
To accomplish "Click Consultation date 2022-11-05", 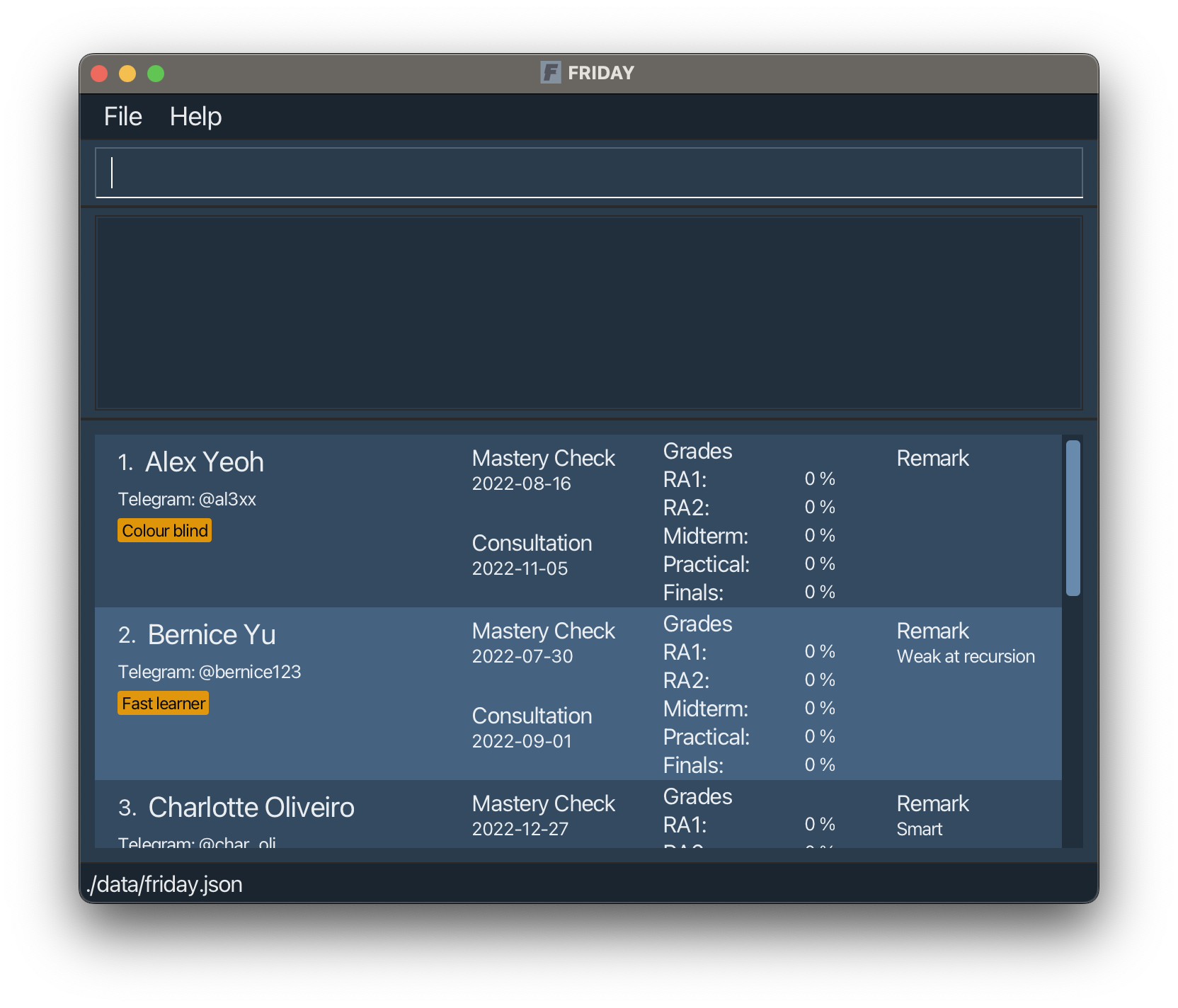I will click(520, 568).
